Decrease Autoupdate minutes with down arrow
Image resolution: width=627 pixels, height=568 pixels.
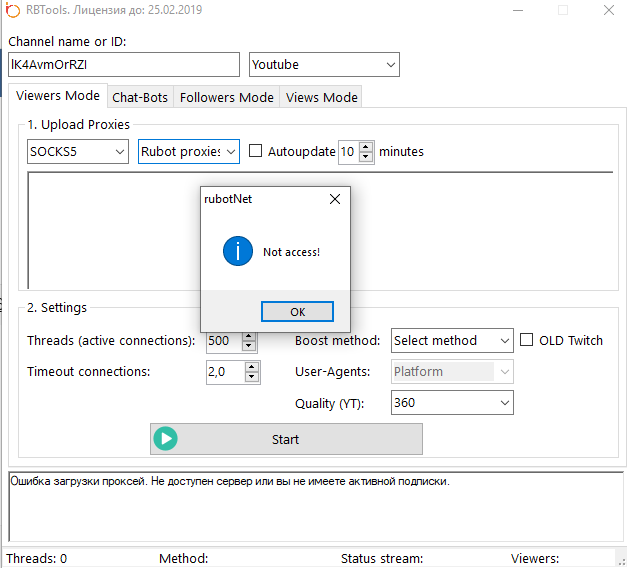coord(367,157)
